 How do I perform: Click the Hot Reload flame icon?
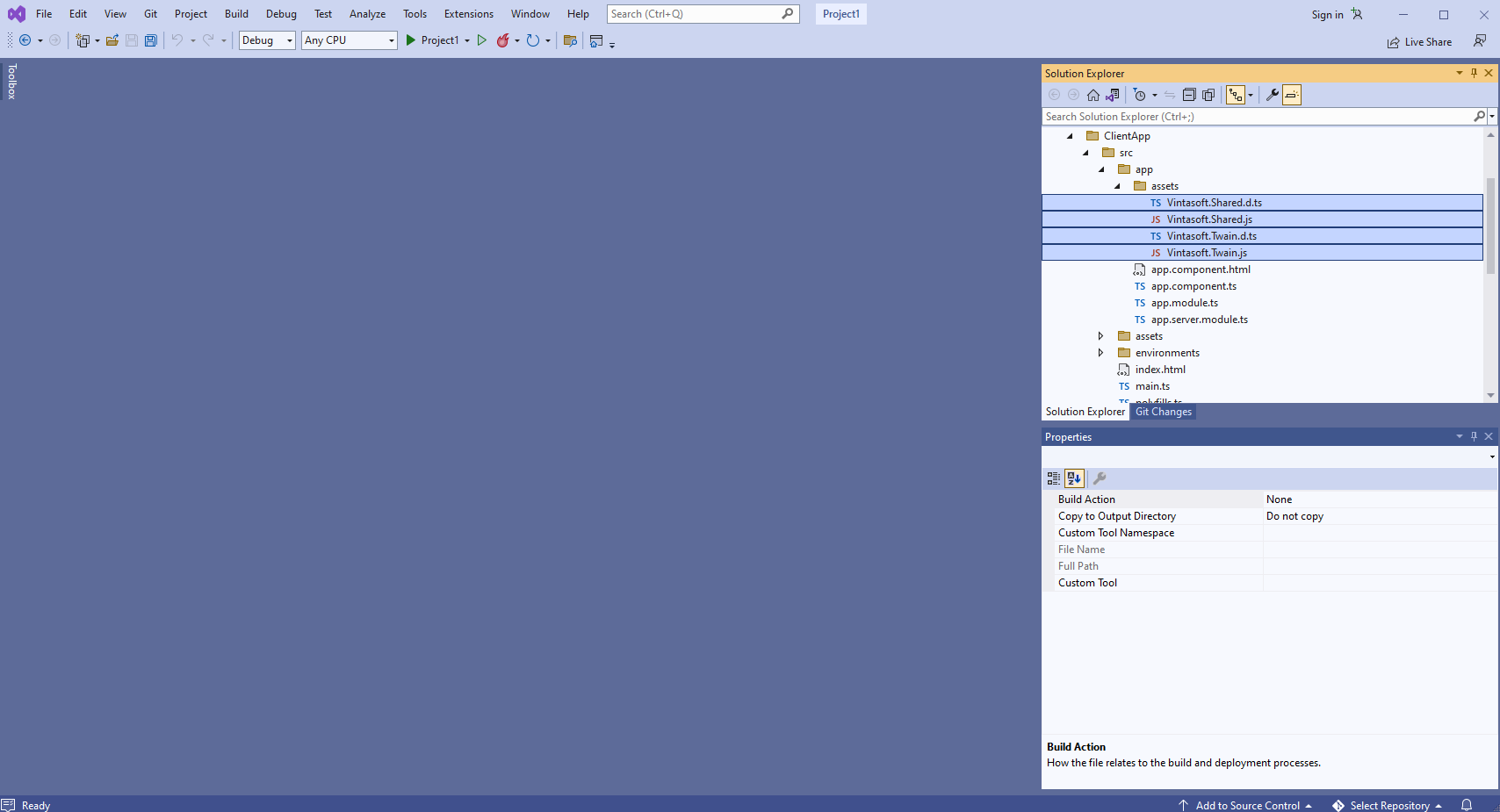click(x=503, y=40)
